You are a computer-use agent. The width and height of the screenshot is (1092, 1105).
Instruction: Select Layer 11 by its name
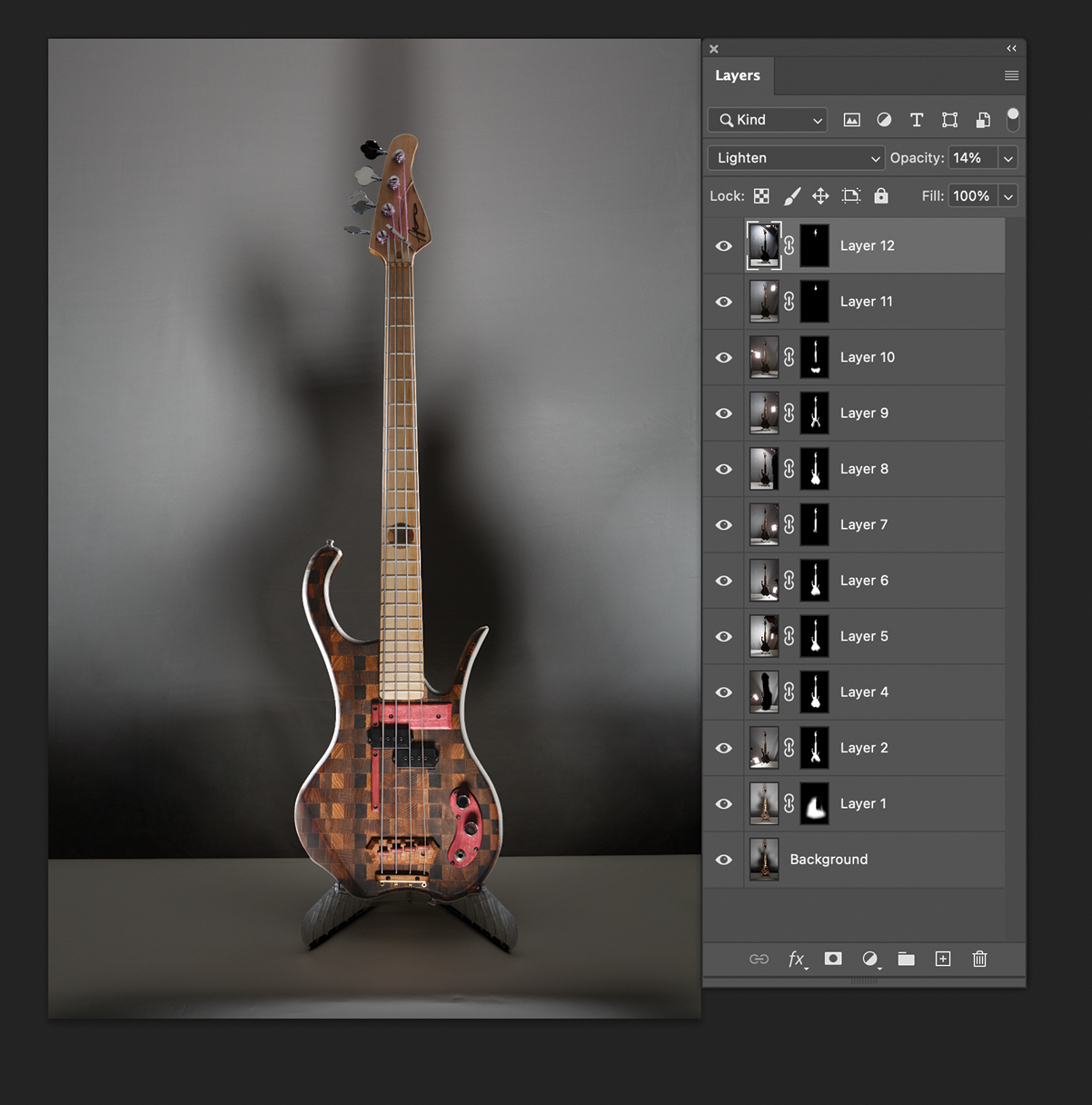point(866,302)
